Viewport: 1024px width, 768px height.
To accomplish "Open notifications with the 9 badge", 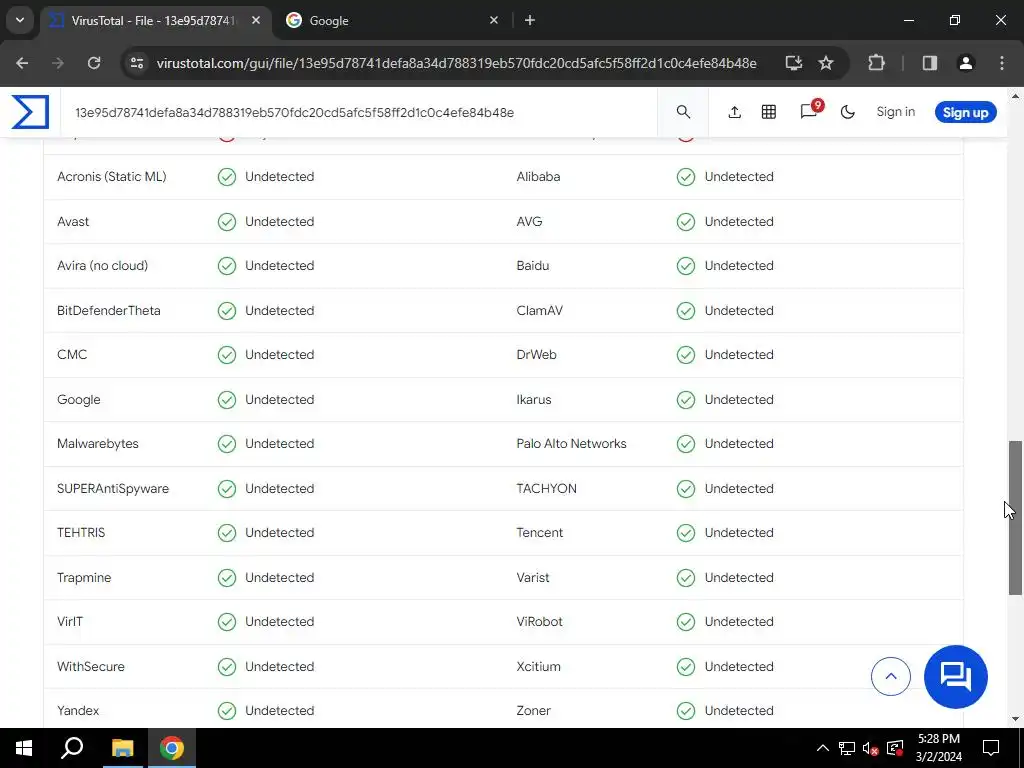I will tap(810, 111).
